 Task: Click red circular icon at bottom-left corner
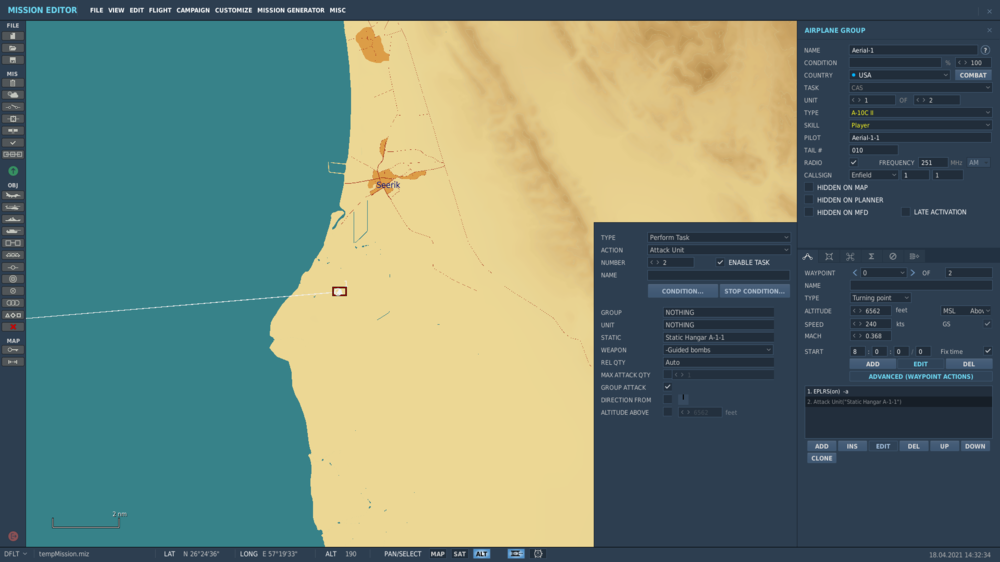coord(13,536)
